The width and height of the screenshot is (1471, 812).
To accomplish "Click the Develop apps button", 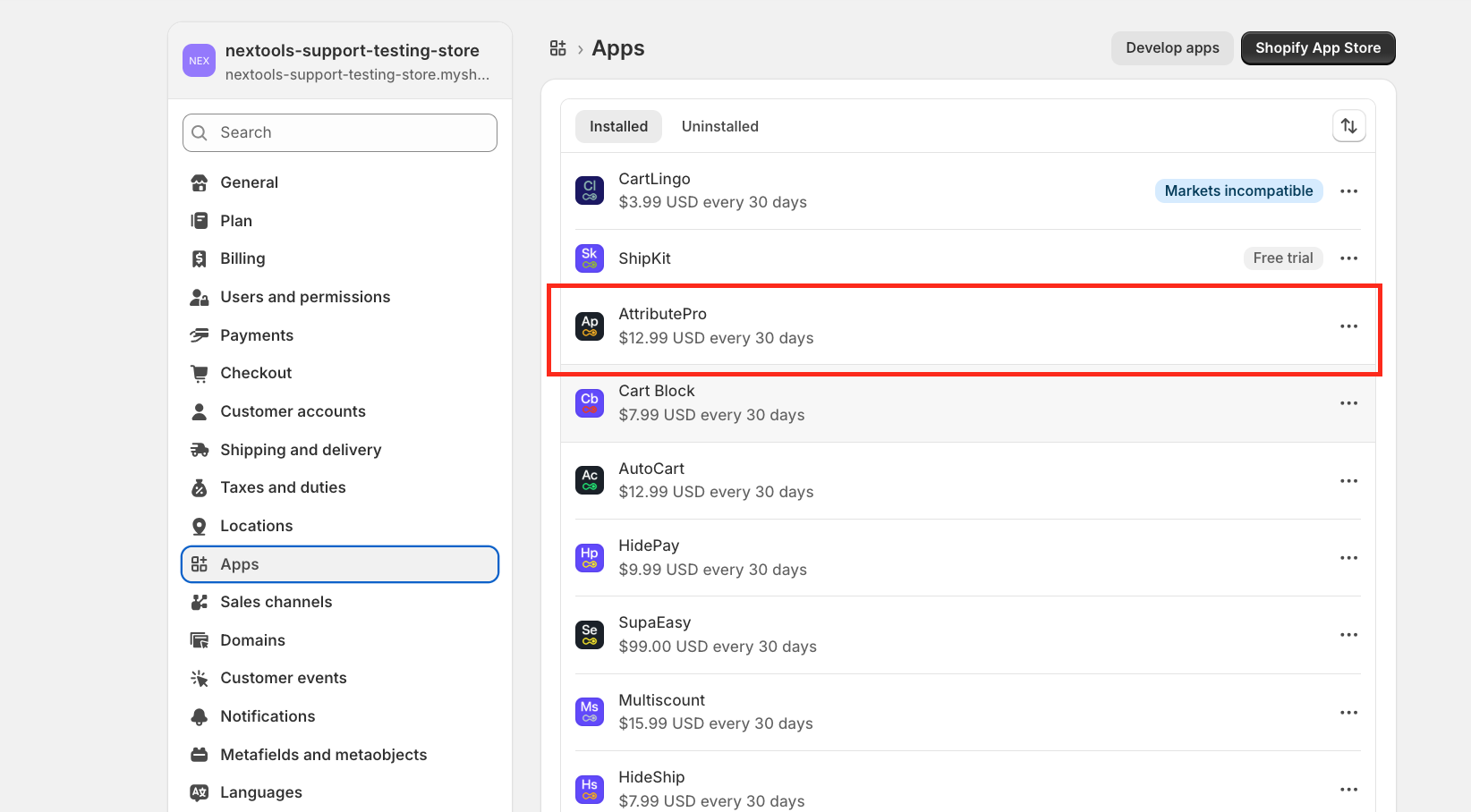I will [1172, 48].
